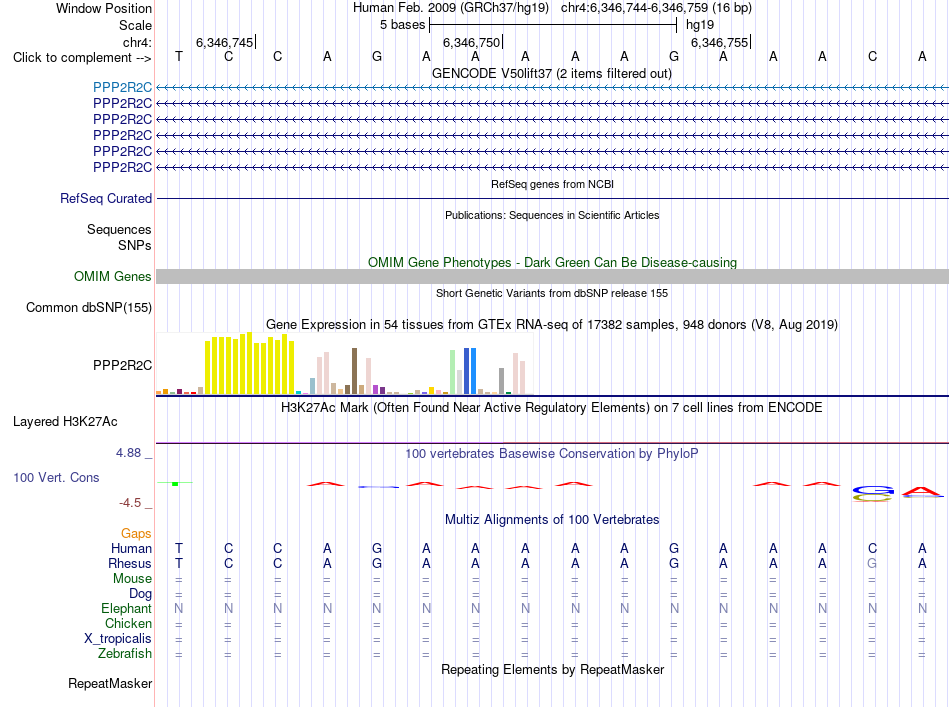Click the Human species label in Multiz
The image size is (950, 707).
[131, 548]
